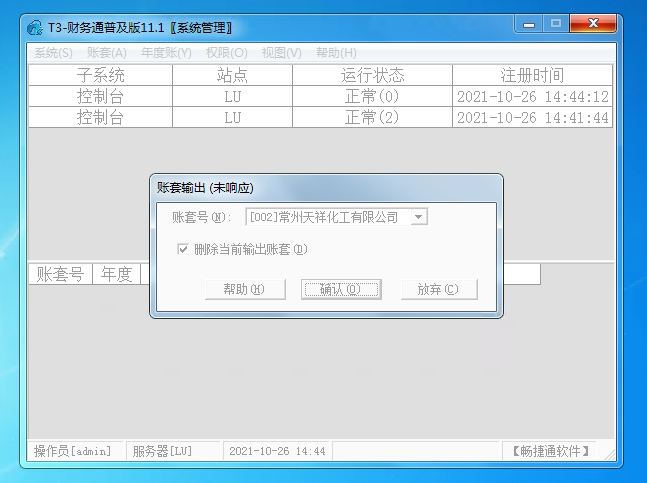
Task: Minimize the T3 system management window
Action: [529, 24]
